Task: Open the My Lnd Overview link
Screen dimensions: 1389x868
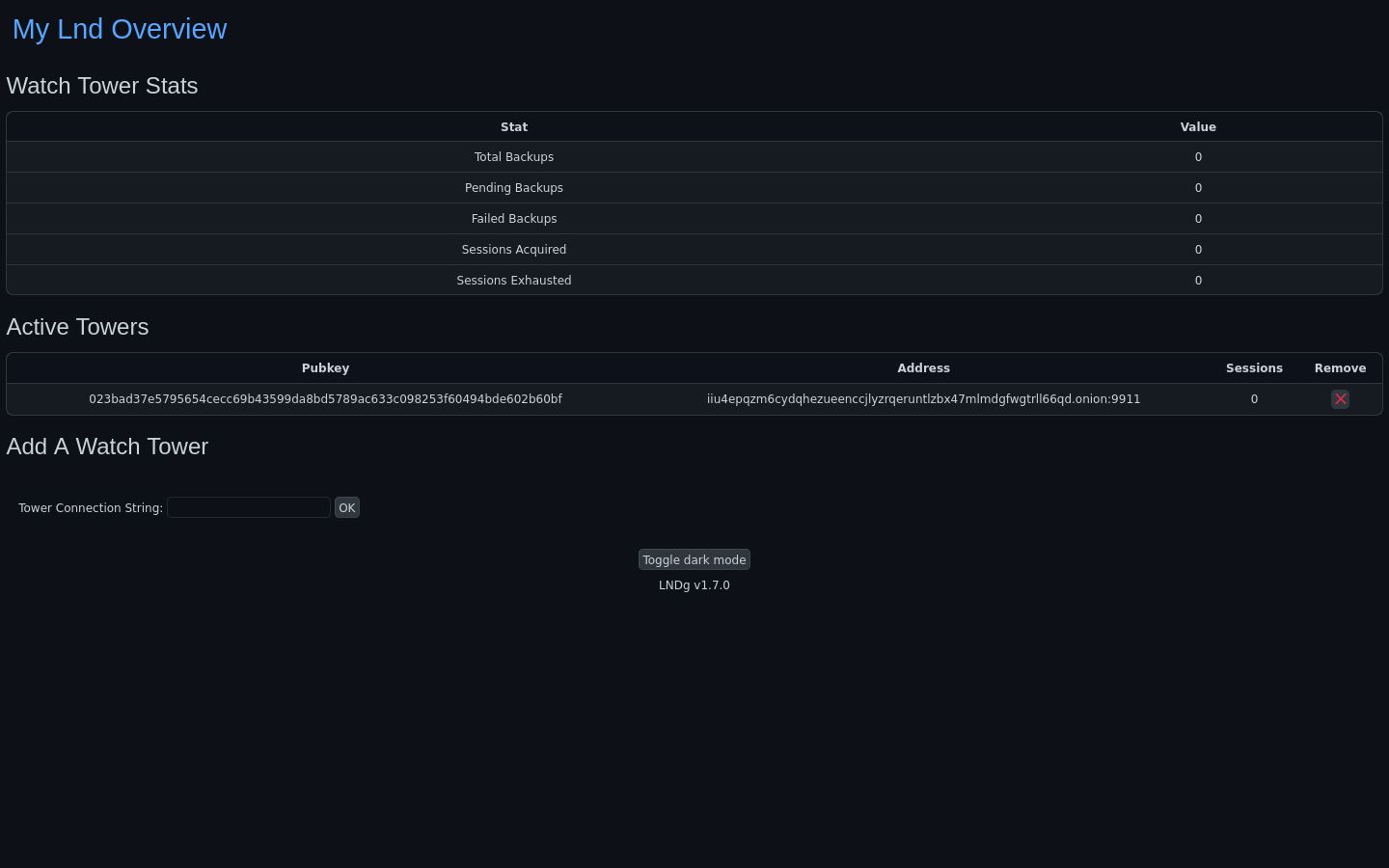Action: pyautogui.click(x=120, y=29)
